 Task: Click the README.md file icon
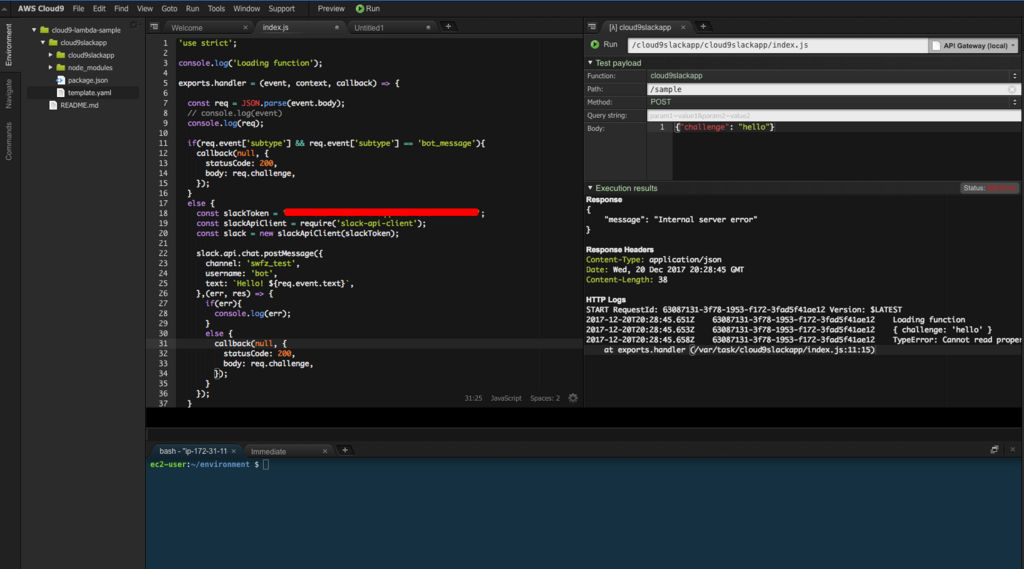pos(53,105)
